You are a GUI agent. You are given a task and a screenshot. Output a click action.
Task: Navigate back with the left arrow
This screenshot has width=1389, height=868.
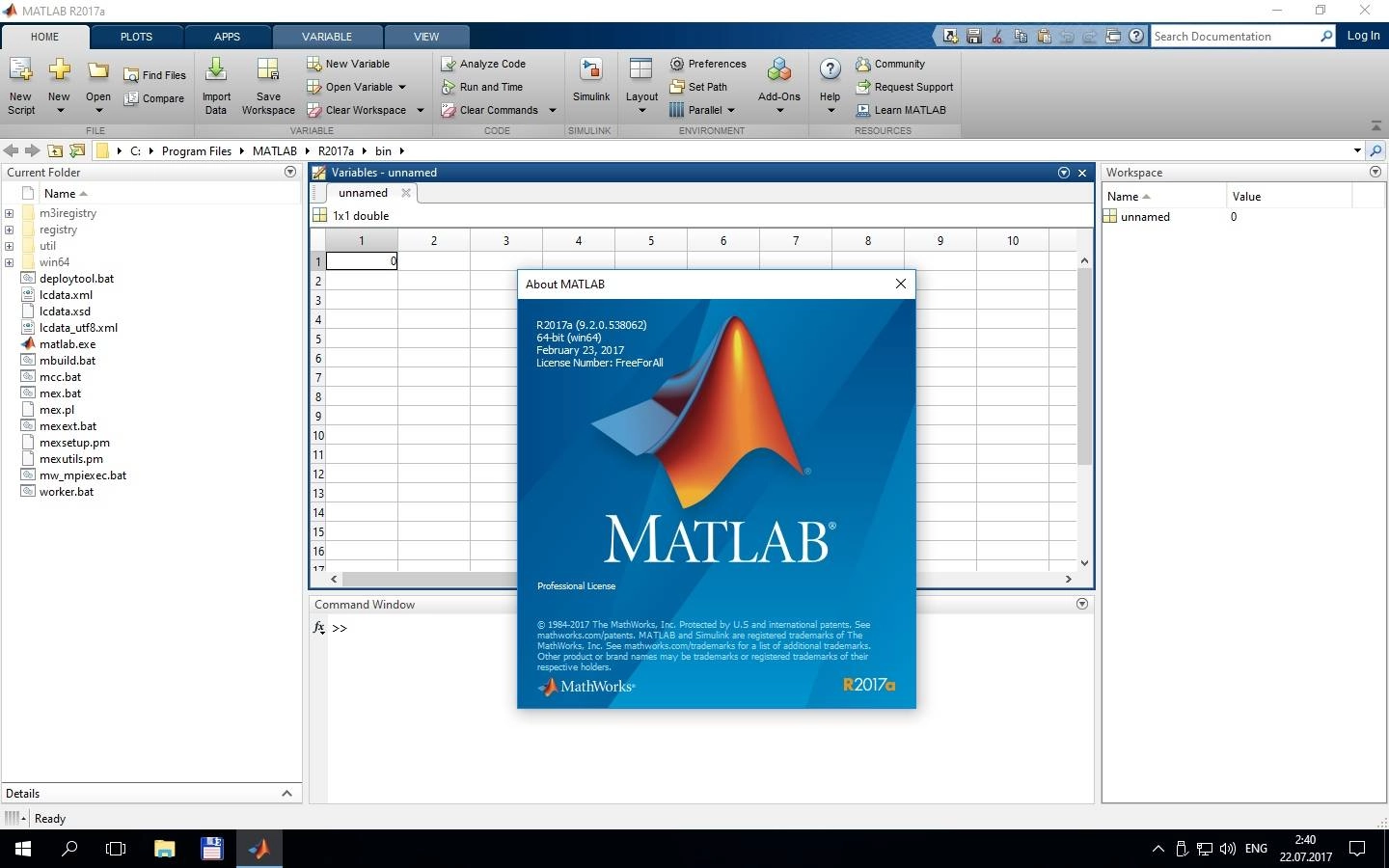12,150
